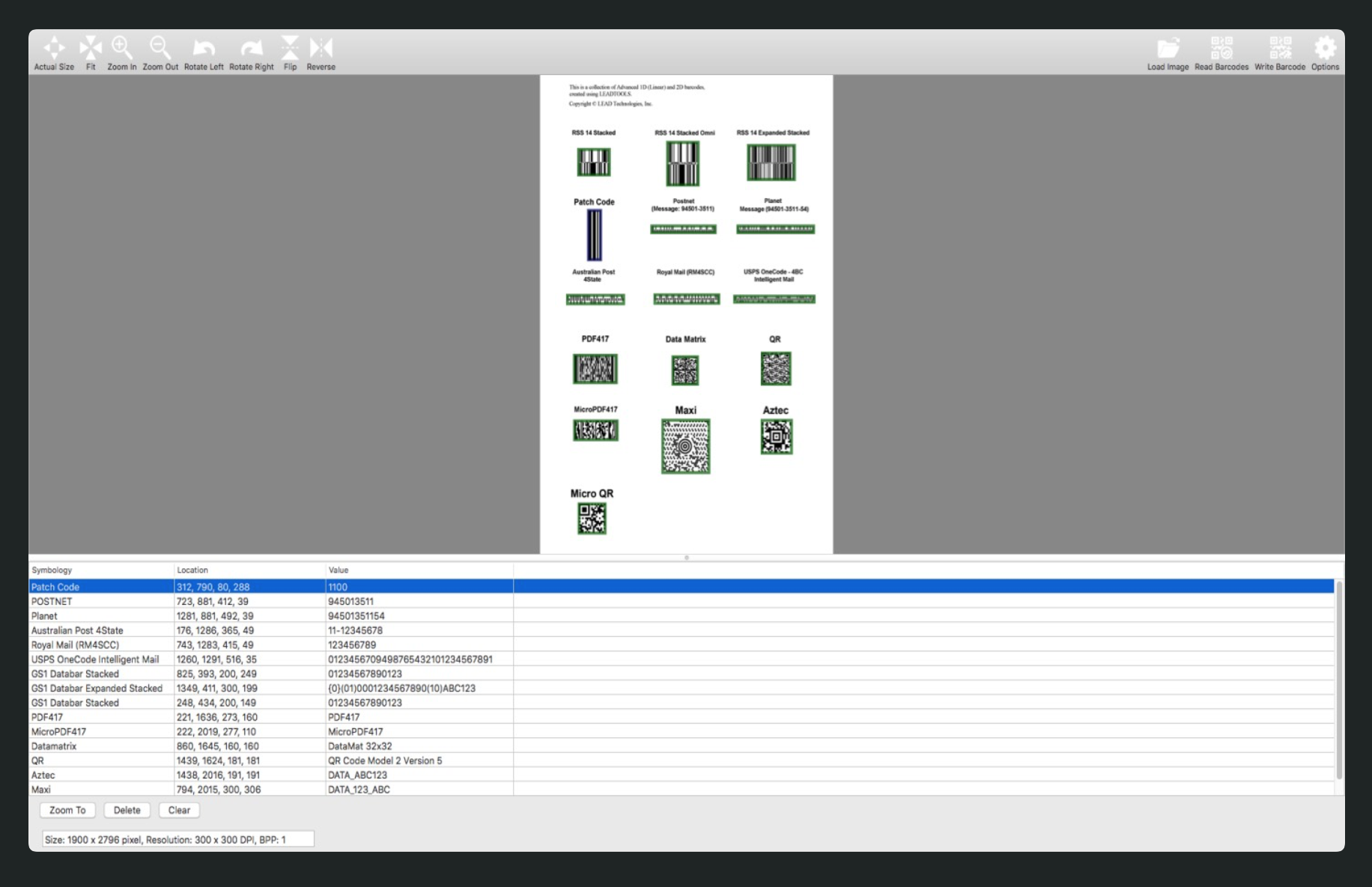
Task: Click the Actual Size toolbar icon
Action: (54, 48)
